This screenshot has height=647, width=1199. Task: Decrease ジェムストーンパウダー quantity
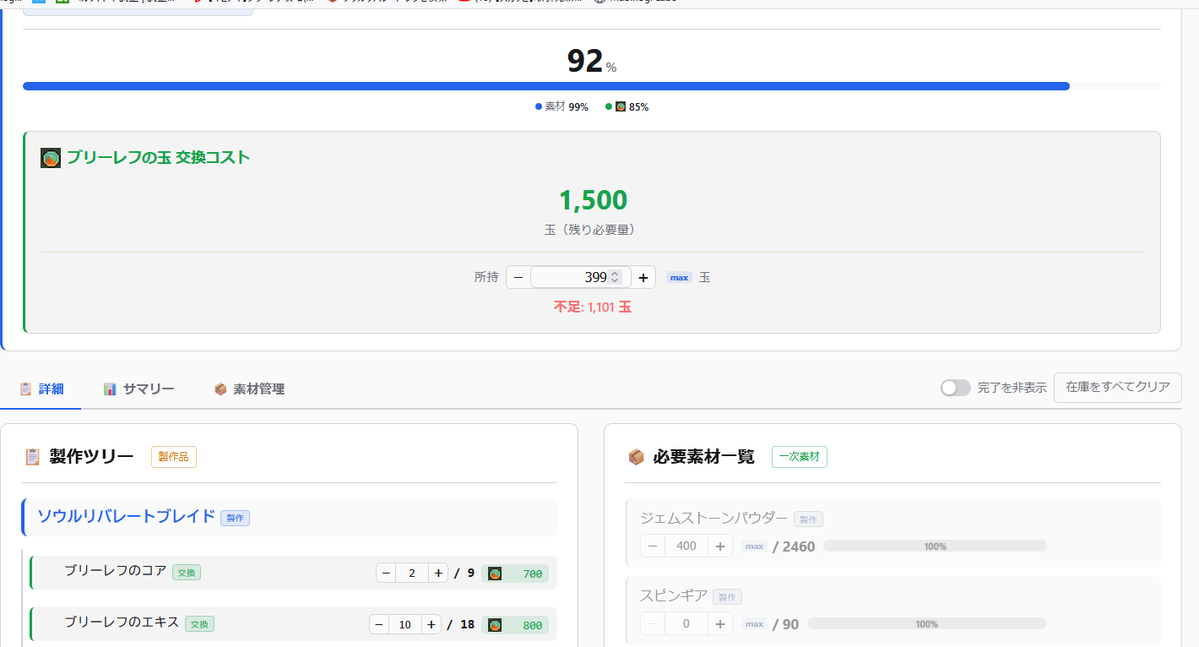pos(652,546)
